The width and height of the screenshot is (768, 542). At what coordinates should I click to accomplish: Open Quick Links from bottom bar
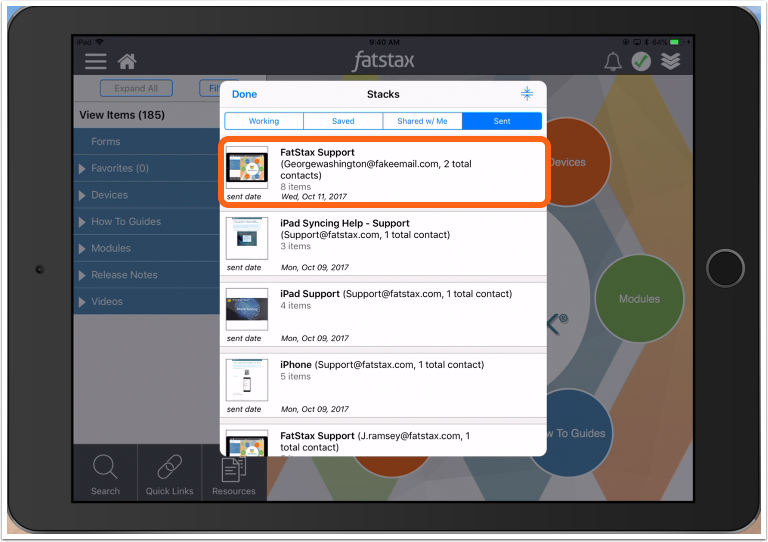[169, 474]
